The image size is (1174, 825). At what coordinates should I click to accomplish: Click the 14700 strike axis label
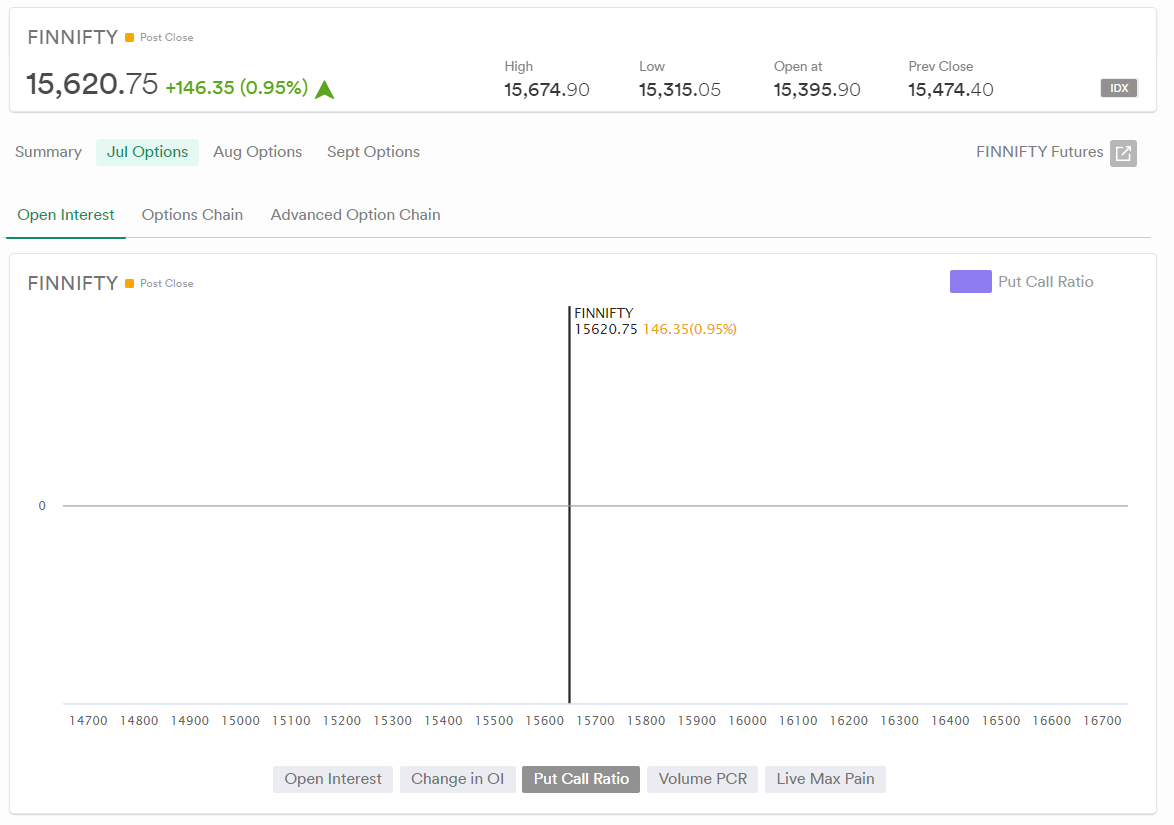[x=88, y=721]
